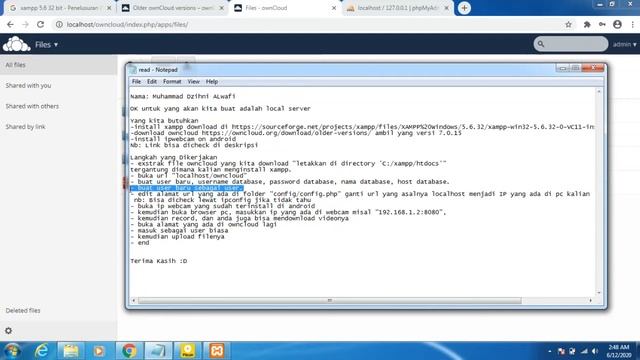Open ownCloud settings gear icon
Viewport: 640px width, 360px height.
click(9, 330)
